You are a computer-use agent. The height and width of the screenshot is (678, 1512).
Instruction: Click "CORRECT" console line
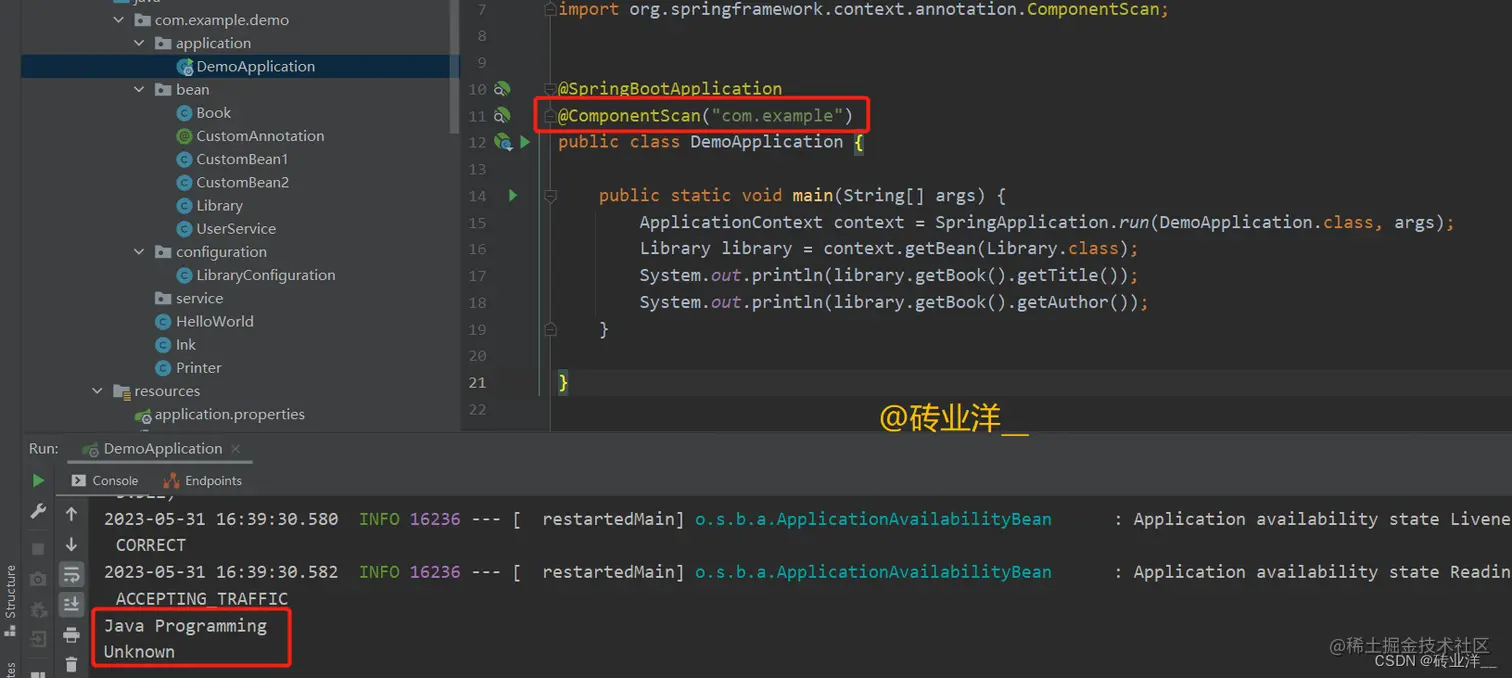pyautogui.click(x=150, y=545)
